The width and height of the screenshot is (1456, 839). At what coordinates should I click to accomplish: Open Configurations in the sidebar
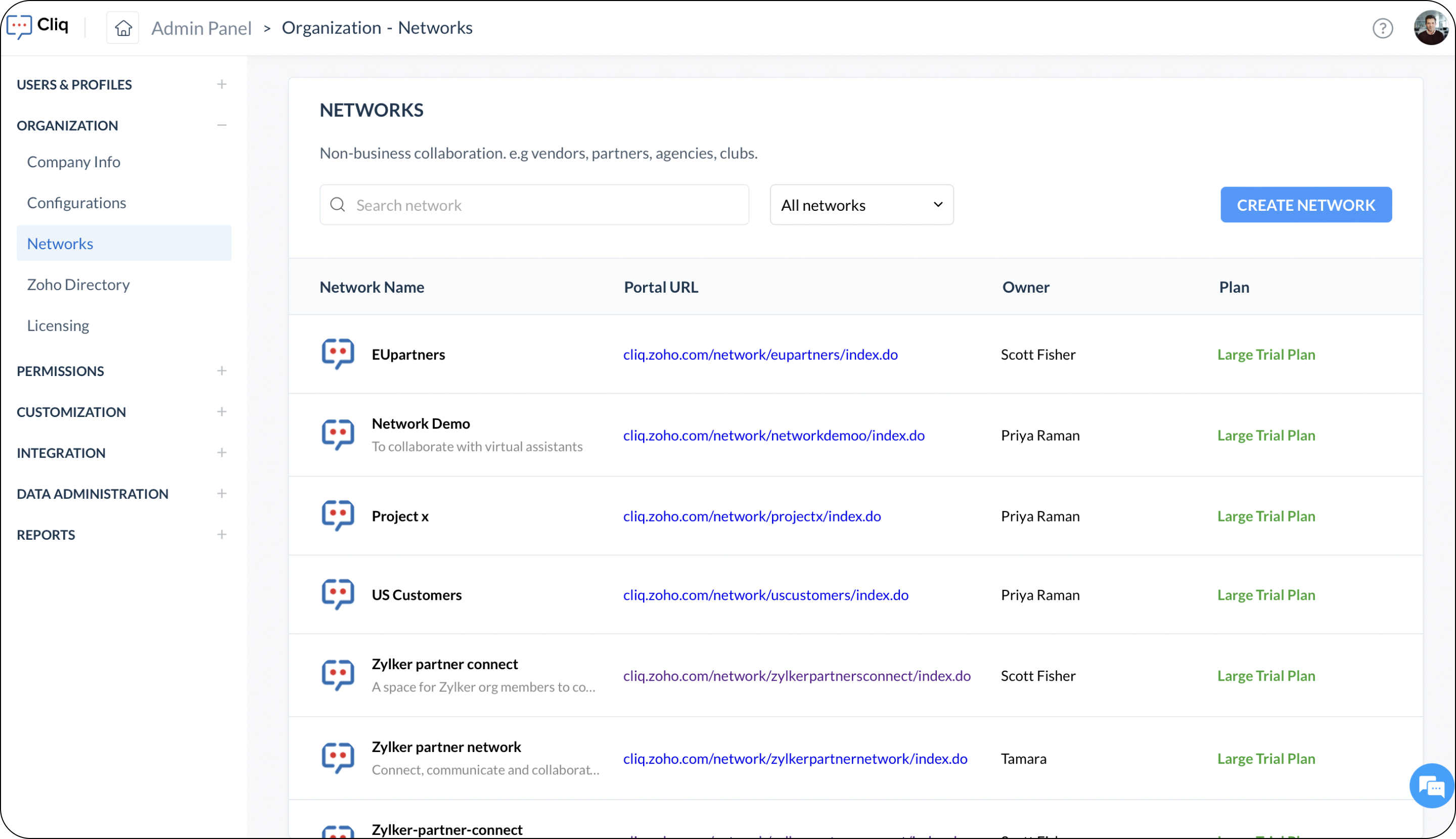(x=77, y=203)
